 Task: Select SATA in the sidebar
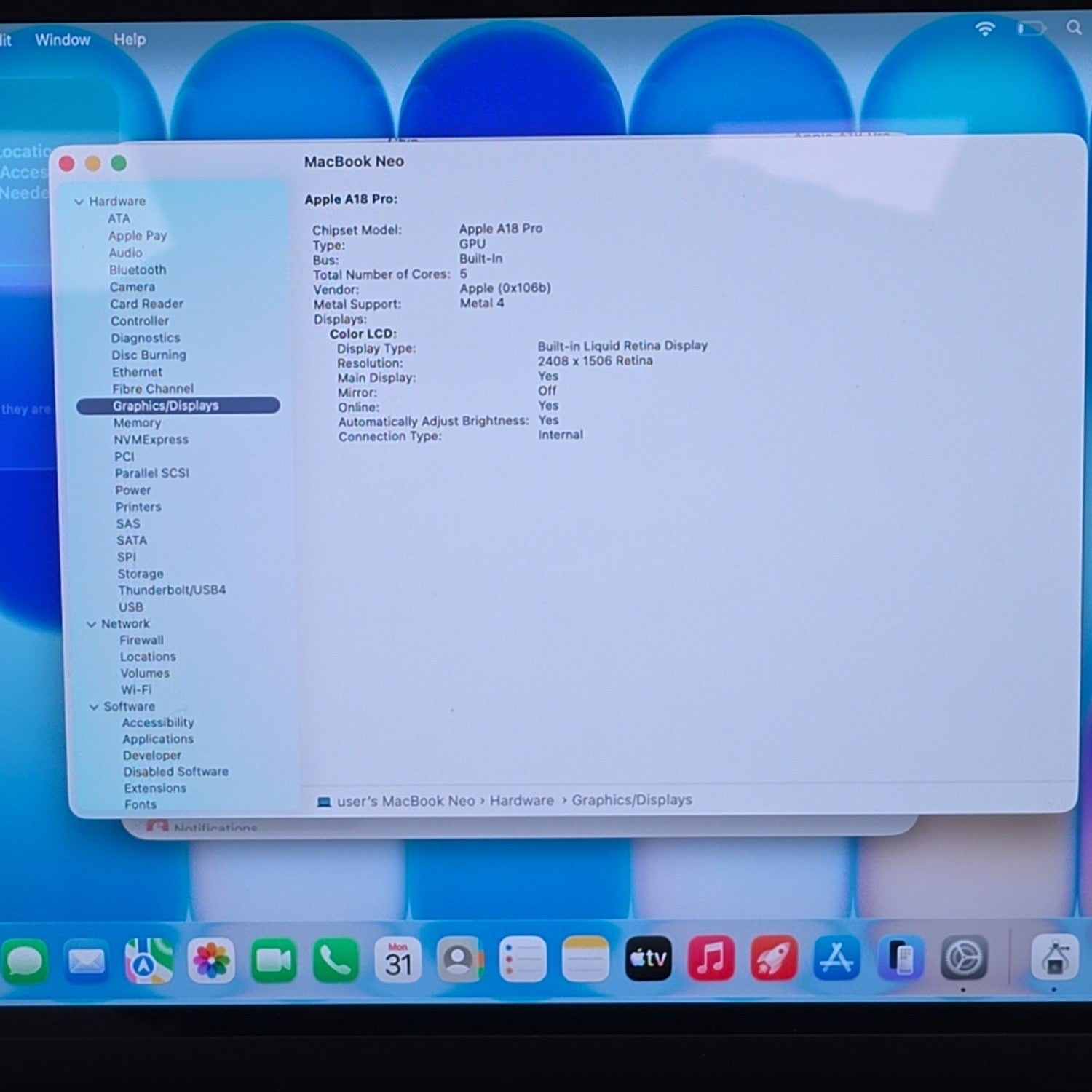coord(132,541)
